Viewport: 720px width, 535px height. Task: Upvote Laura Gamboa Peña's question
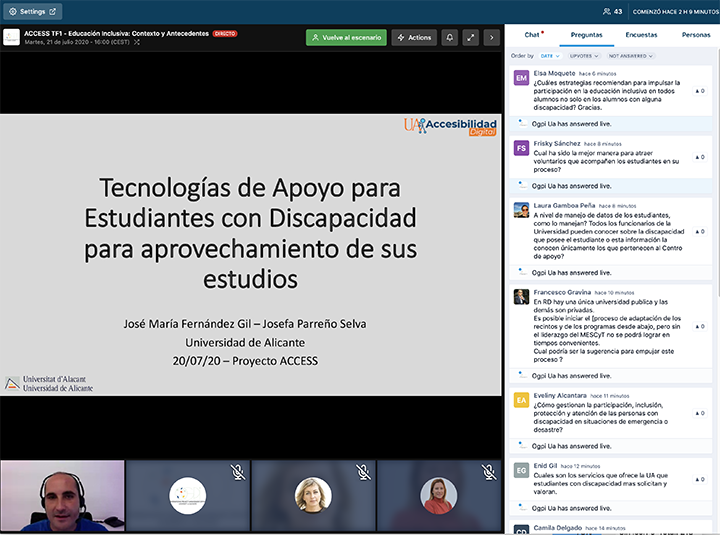[700, 231]
